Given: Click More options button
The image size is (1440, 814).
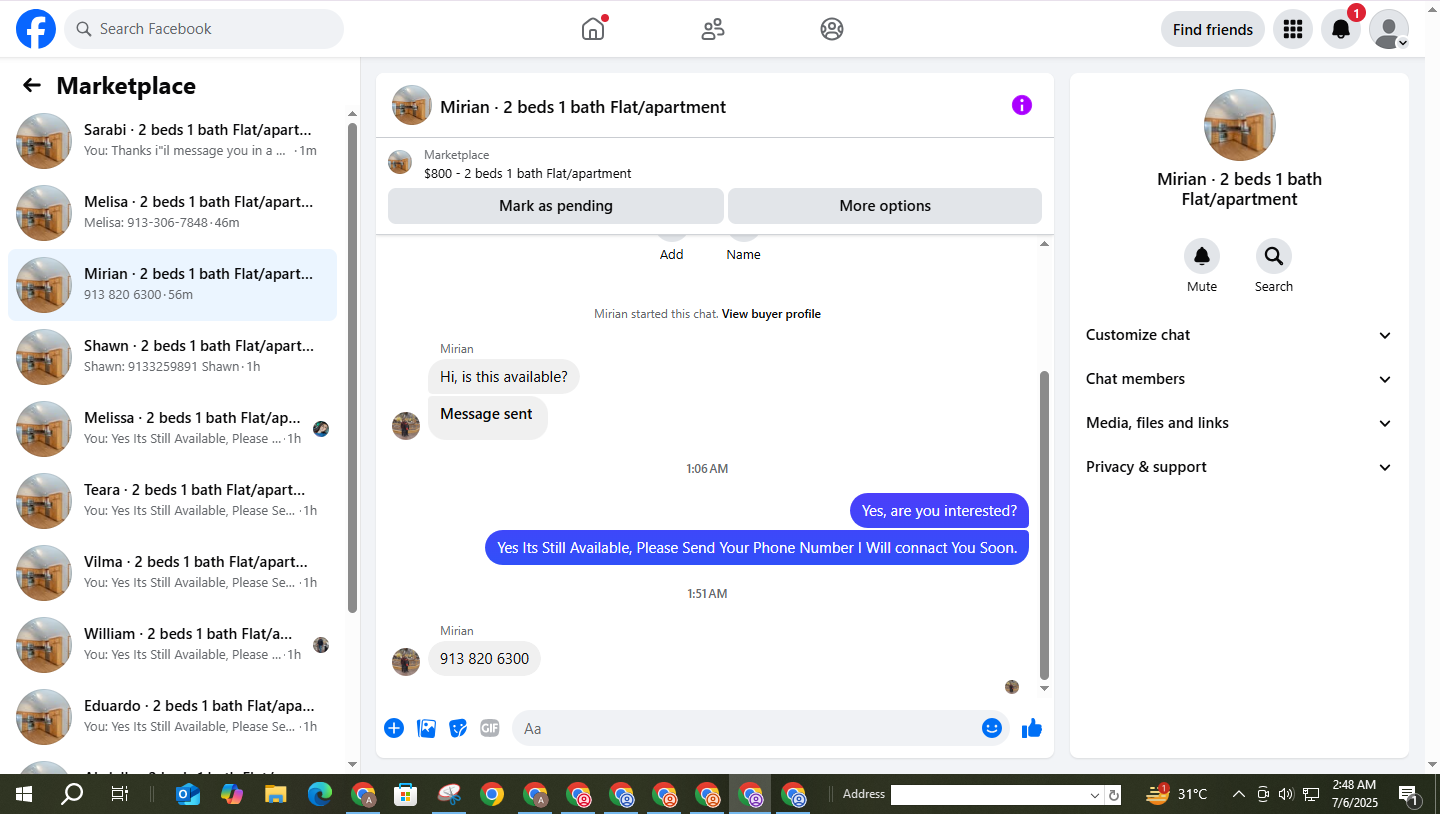Looking at the screenshot, I should (885, 206).
